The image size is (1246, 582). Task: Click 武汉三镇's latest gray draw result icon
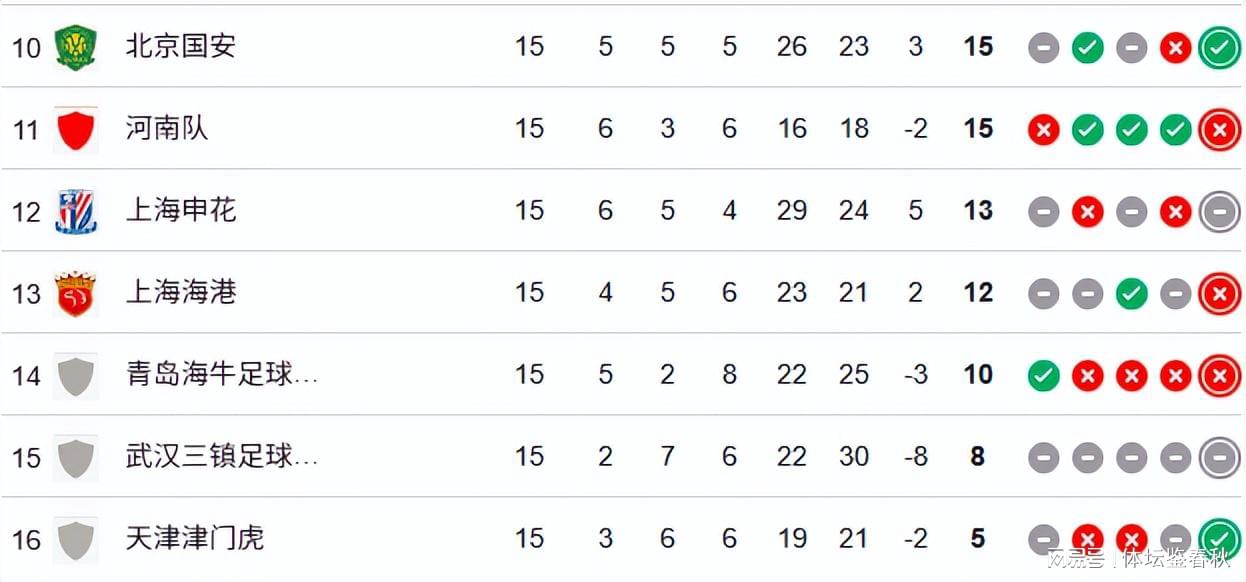pyautogui.click(x=1219, y=458)
